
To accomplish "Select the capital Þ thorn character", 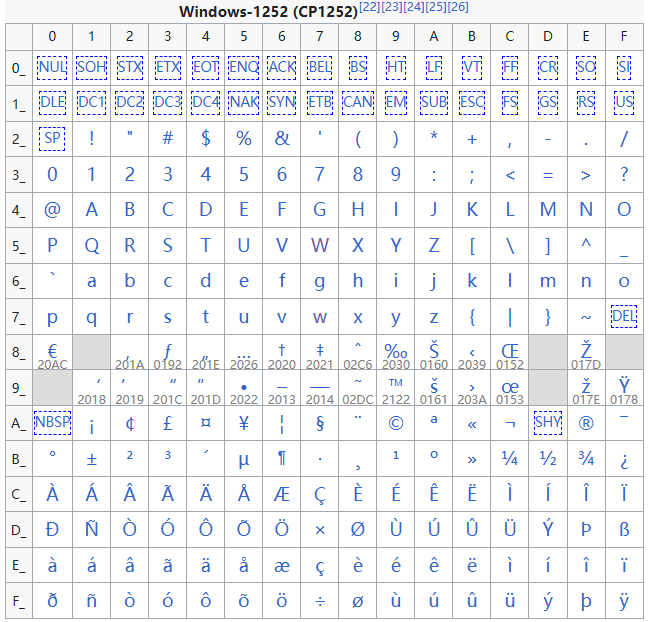I will click(x=586, y=529).
